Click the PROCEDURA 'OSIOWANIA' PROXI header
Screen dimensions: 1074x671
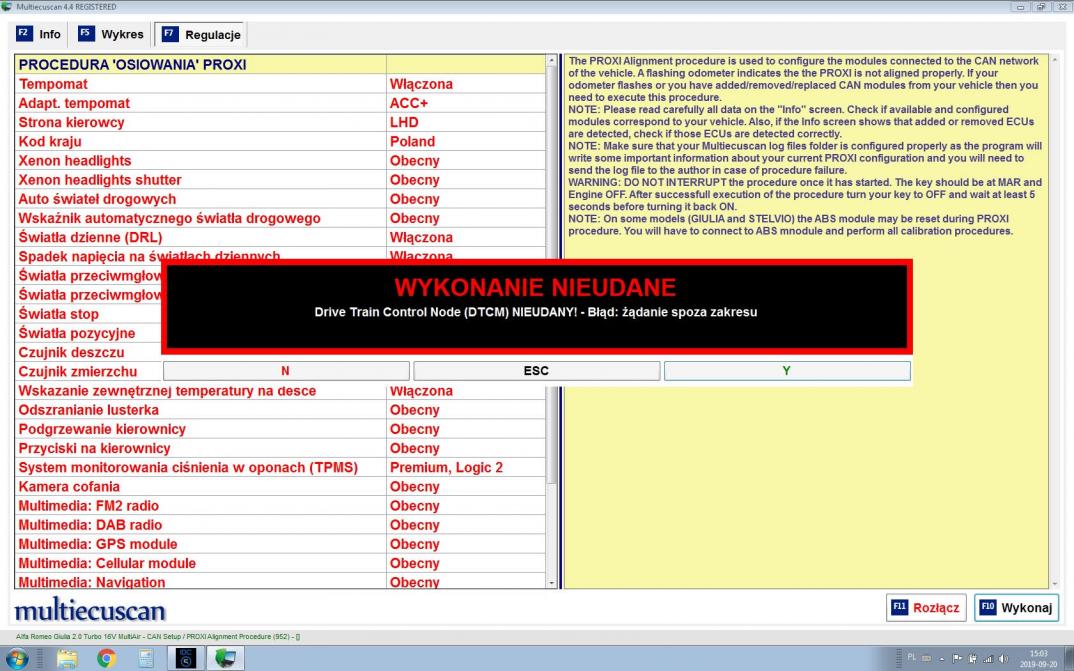pos(200,64)
